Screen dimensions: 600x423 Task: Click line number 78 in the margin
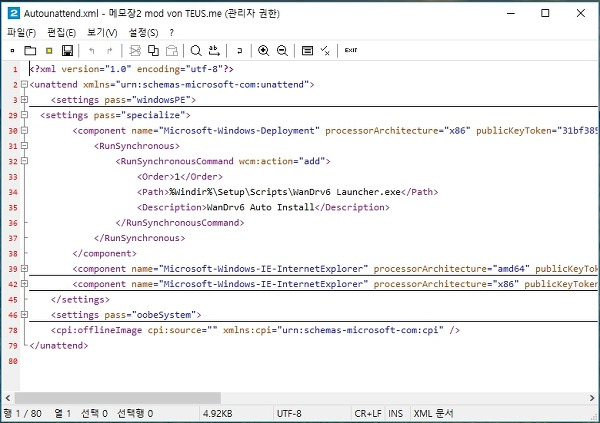pyautogui.click(x=13, y=330)
